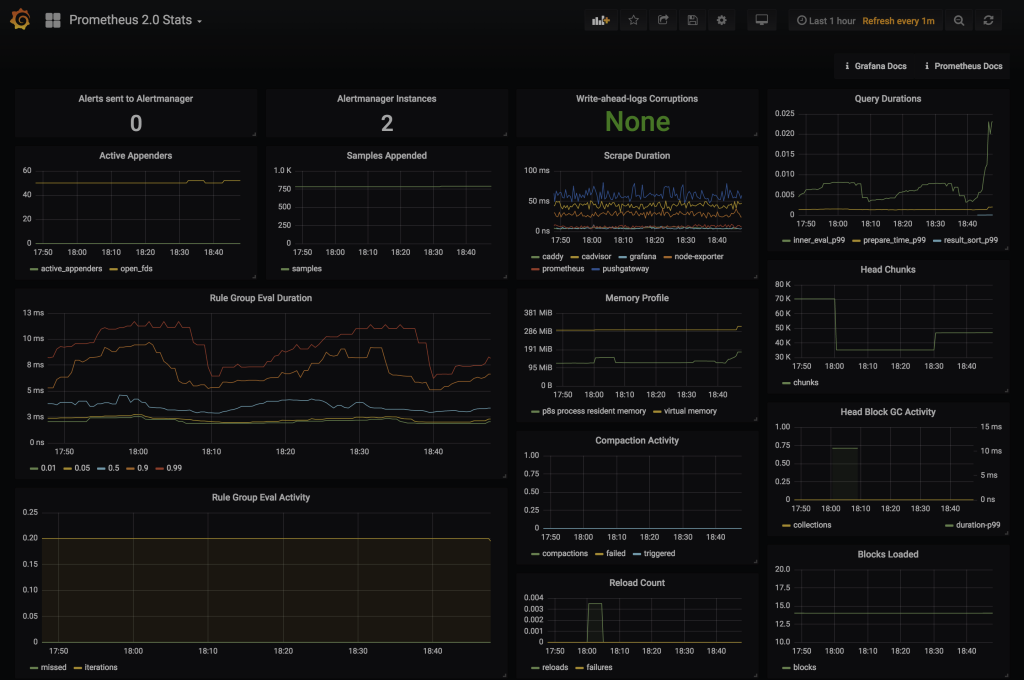Open the Grafana Docs link

876,66
